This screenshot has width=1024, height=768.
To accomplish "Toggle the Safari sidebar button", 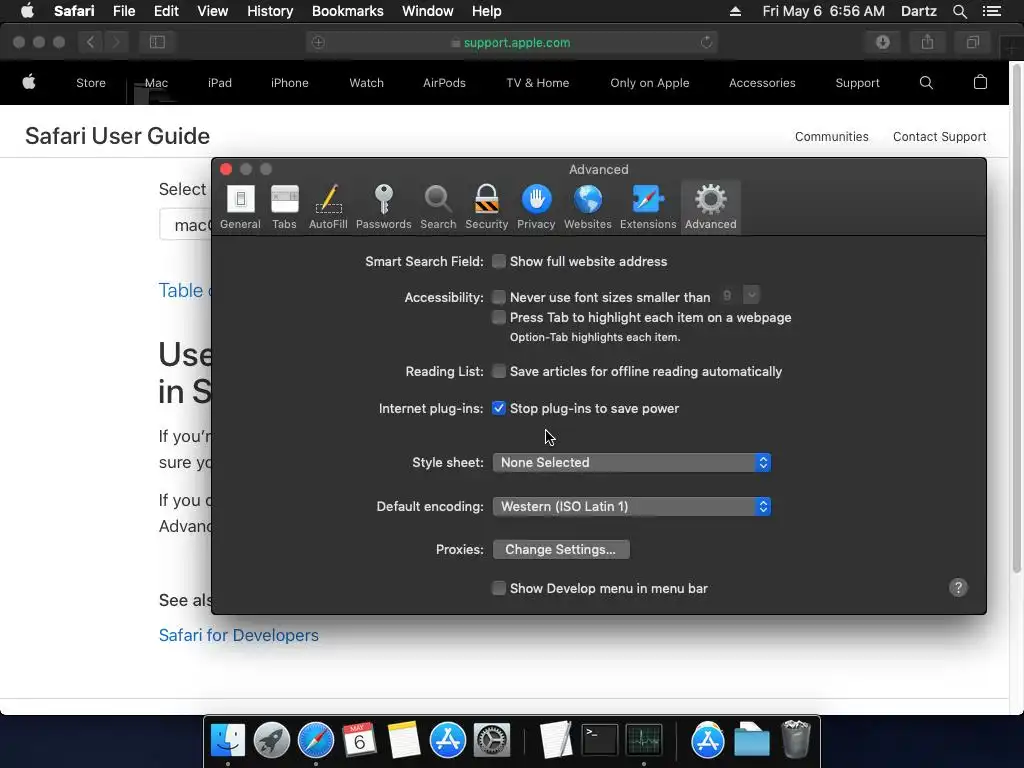I will click(157, 42).
